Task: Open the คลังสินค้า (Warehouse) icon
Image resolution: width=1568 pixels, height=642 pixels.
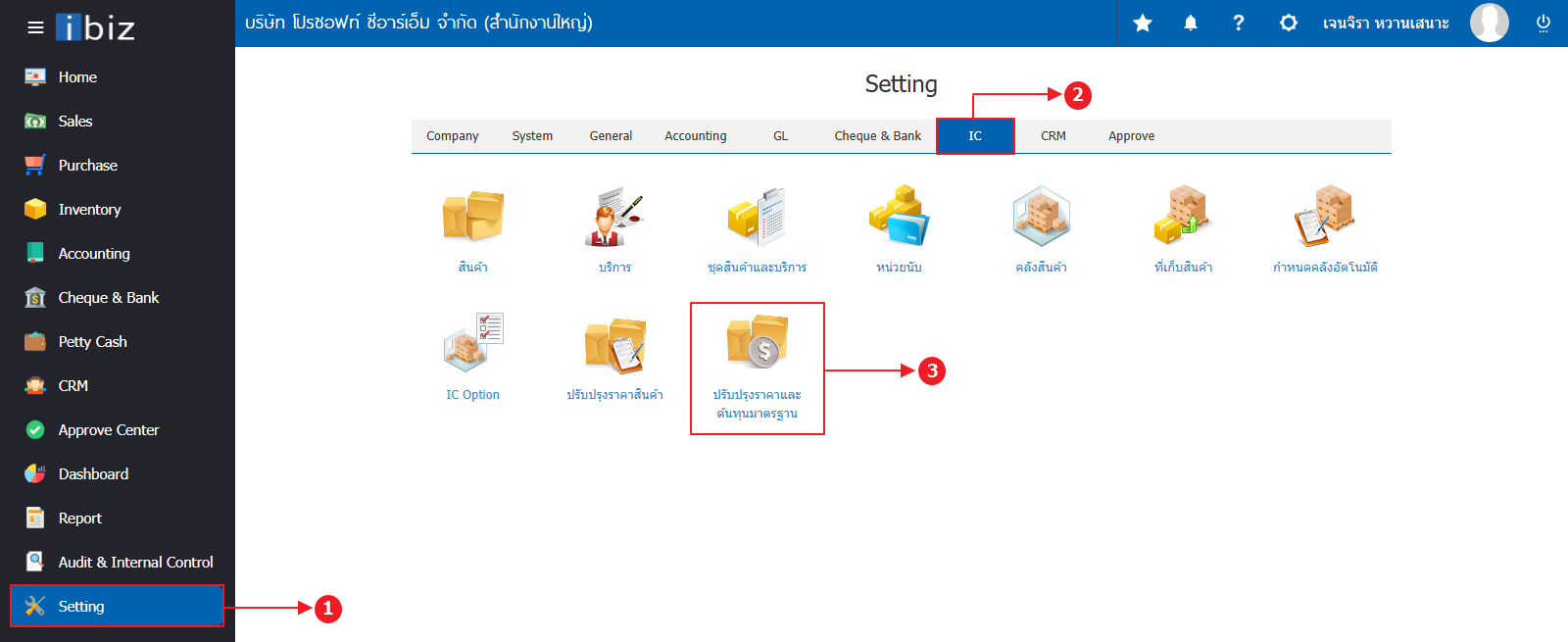Action: (1041, 218)
